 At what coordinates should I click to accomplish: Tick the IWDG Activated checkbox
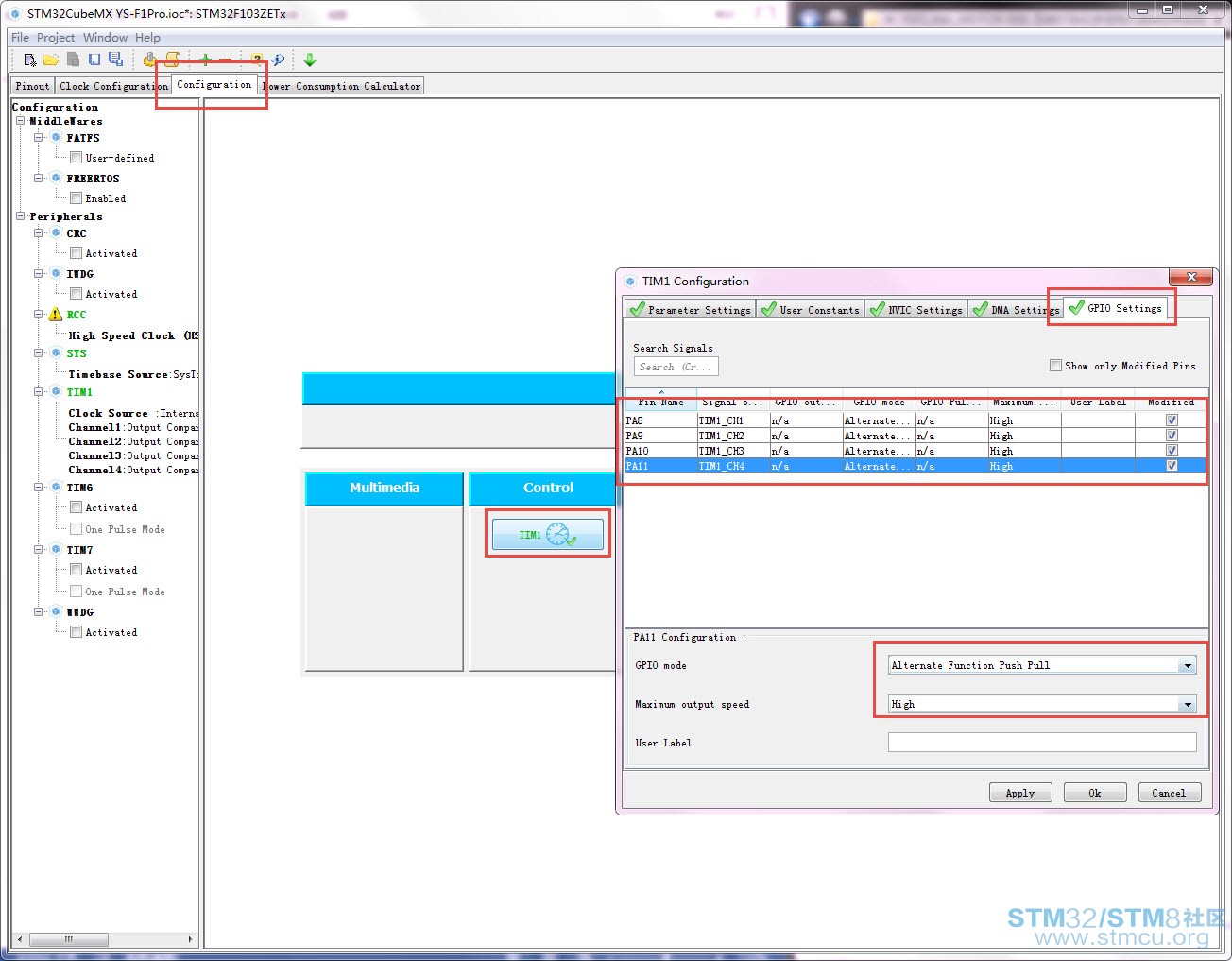[x=76, y=294]
